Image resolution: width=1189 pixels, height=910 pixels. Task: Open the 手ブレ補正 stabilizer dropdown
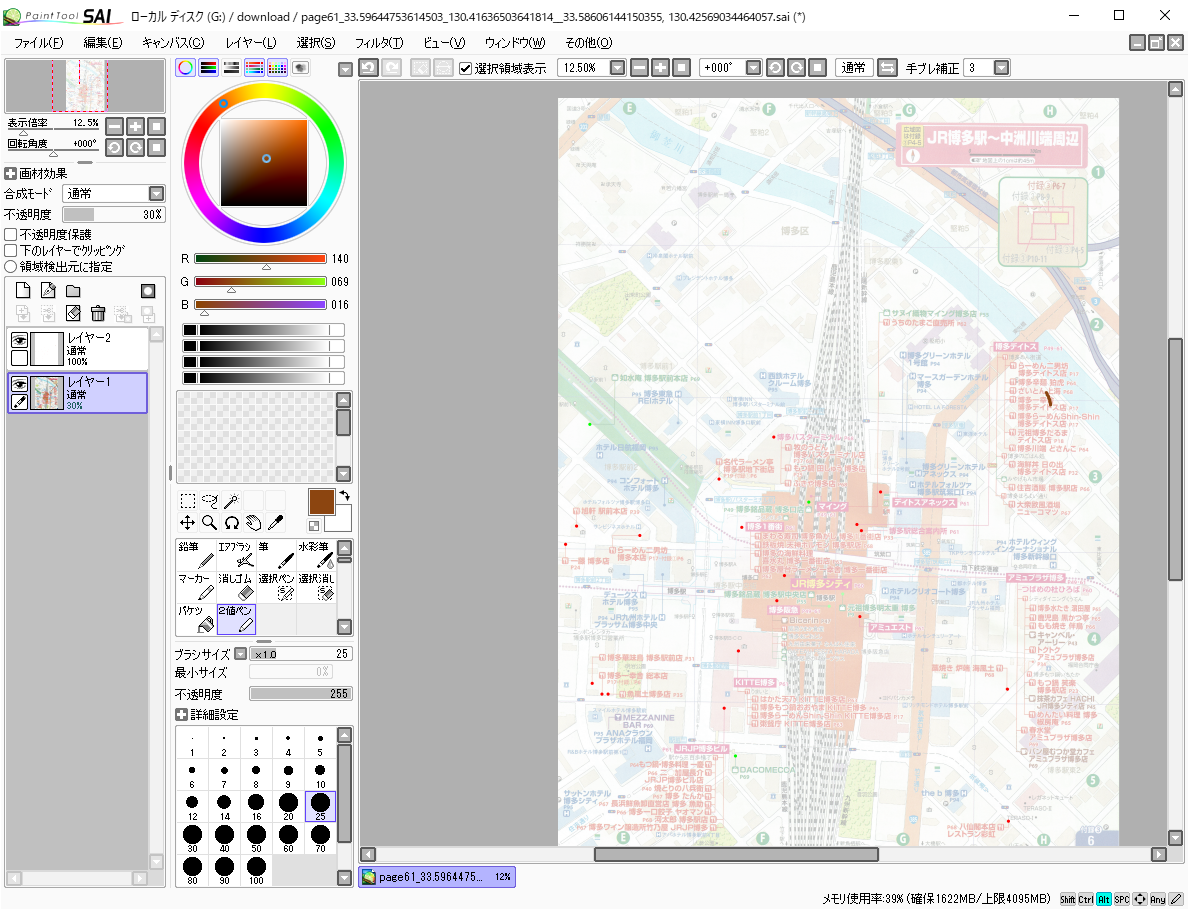[x=1000, y=68]
